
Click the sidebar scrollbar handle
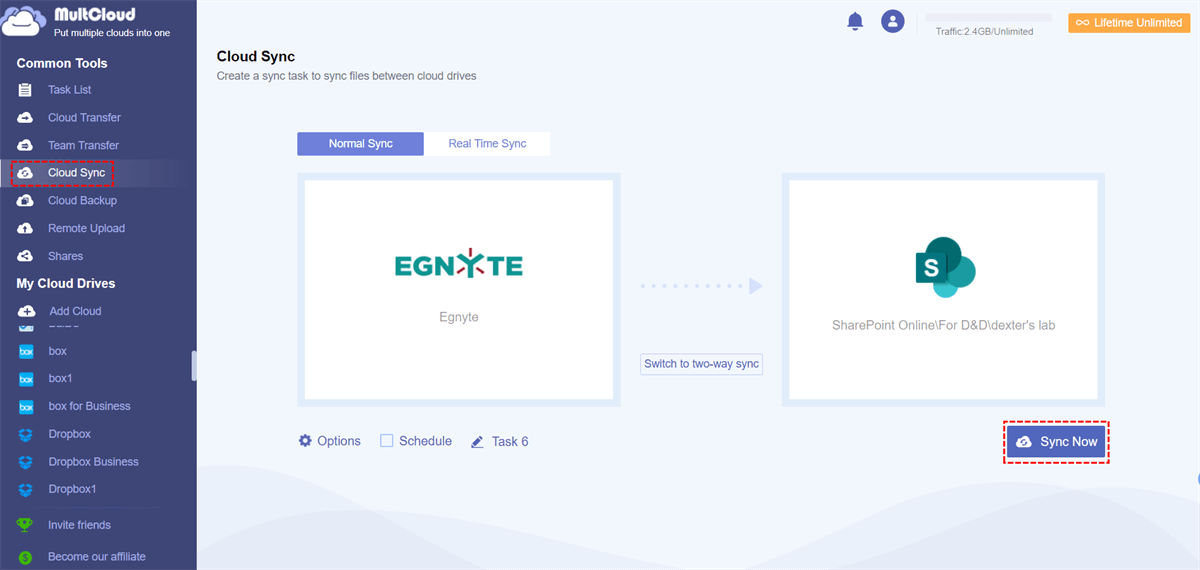click(194, 366)
